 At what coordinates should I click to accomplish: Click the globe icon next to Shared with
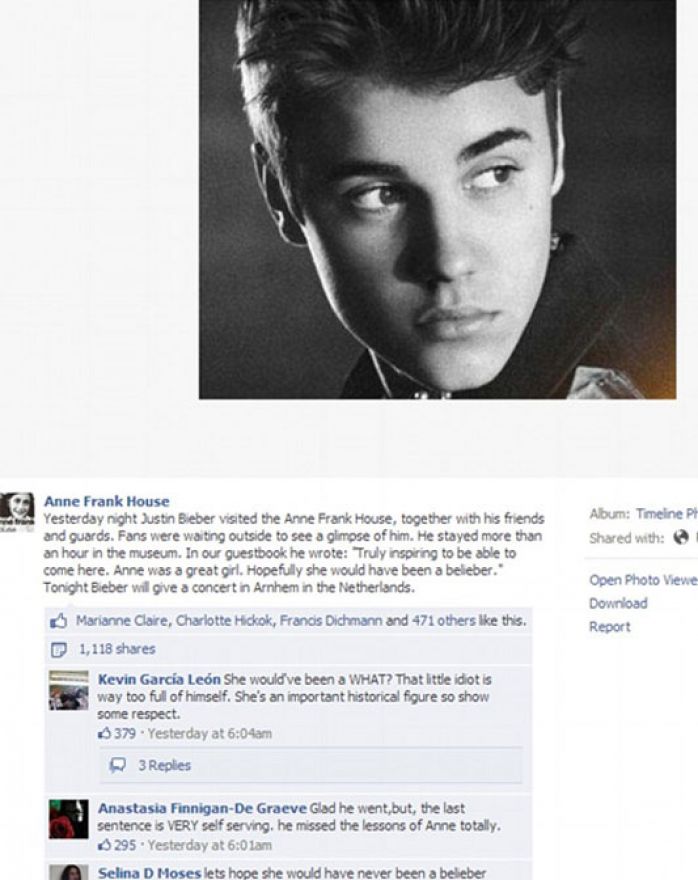(x=681, y=537)
